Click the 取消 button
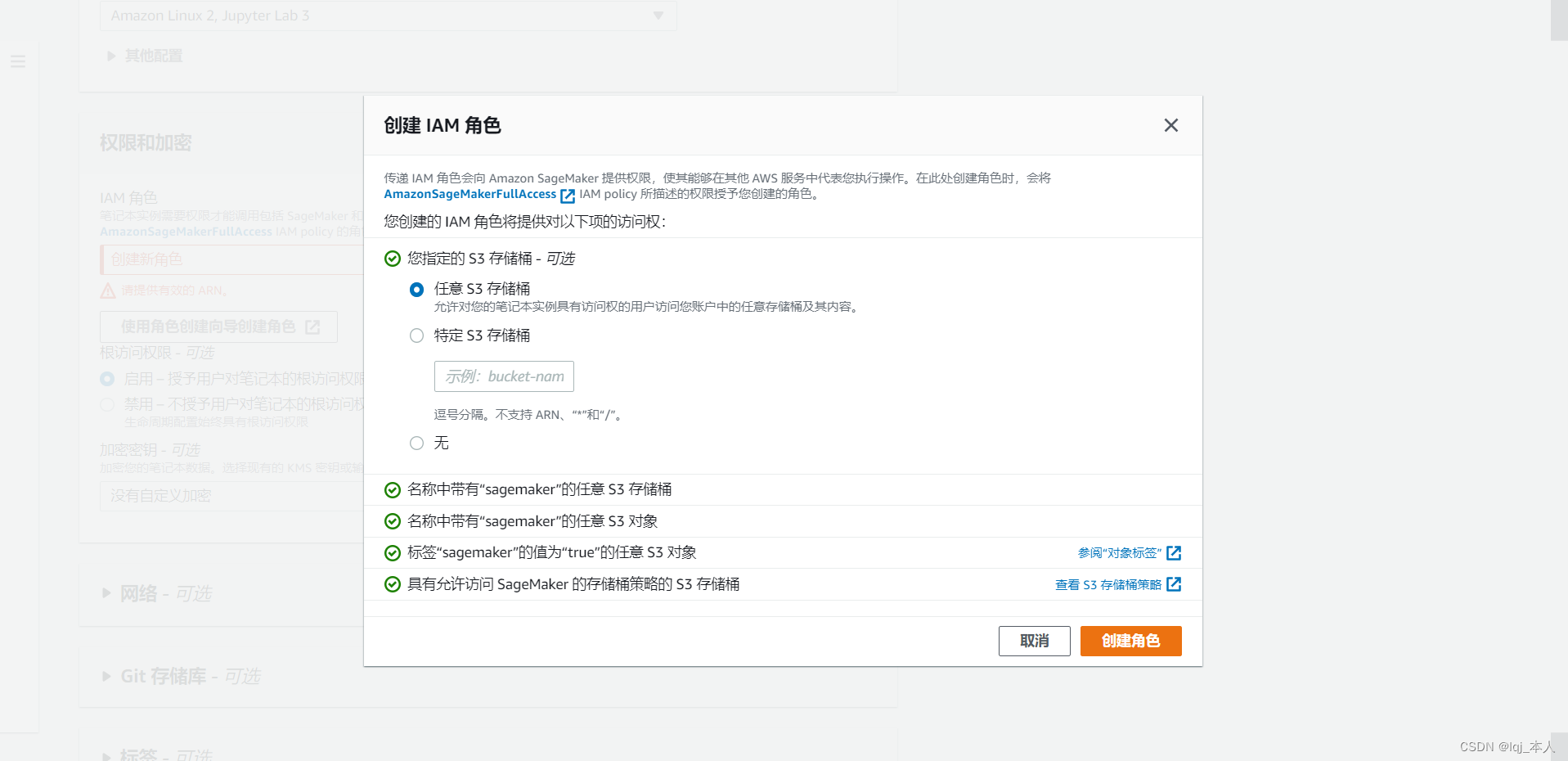This screenshot has width=1568, height=761. coord(1035,641)
